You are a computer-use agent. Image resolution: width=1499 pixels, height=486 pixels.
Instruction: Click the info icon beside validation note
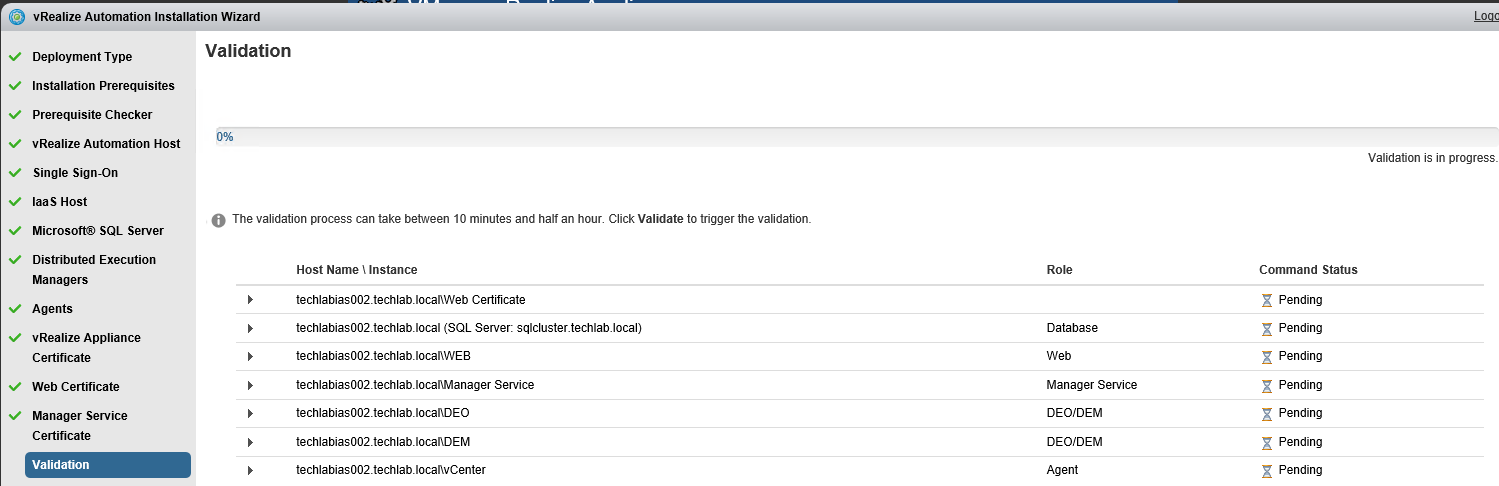218,220
